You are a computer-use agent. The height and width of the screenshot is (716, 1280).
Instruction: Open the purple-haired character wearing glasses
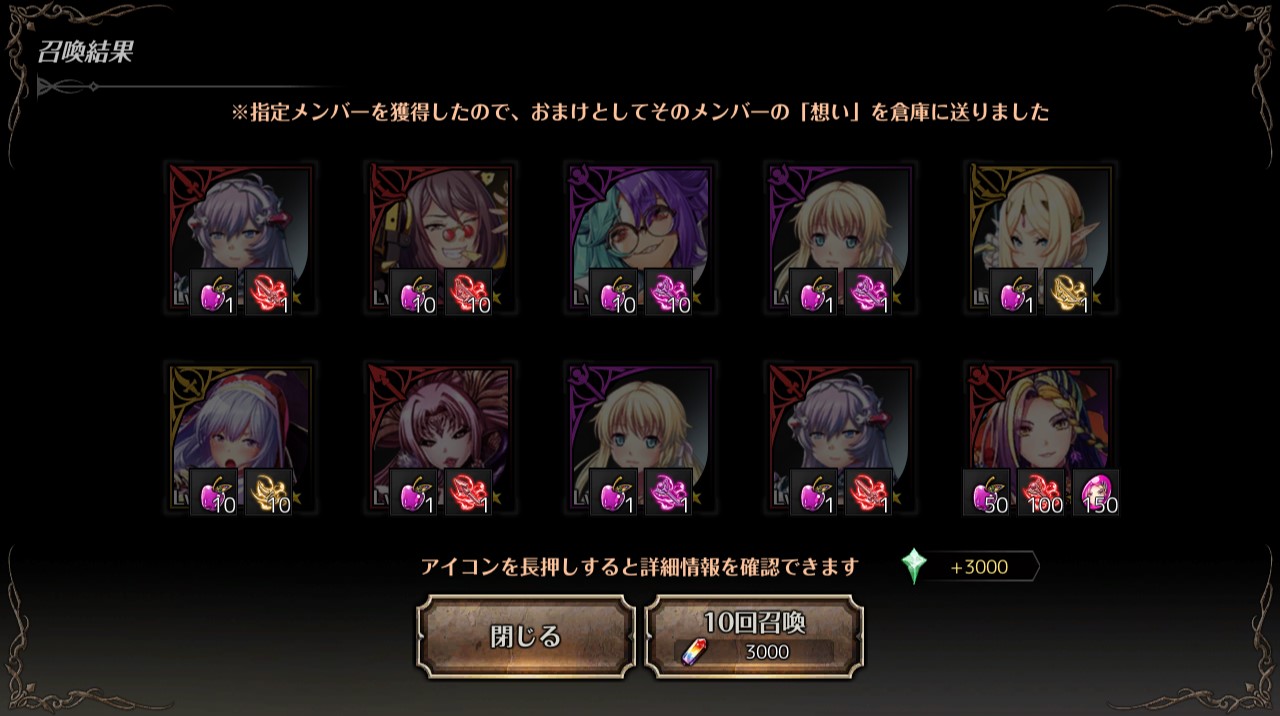640,240
